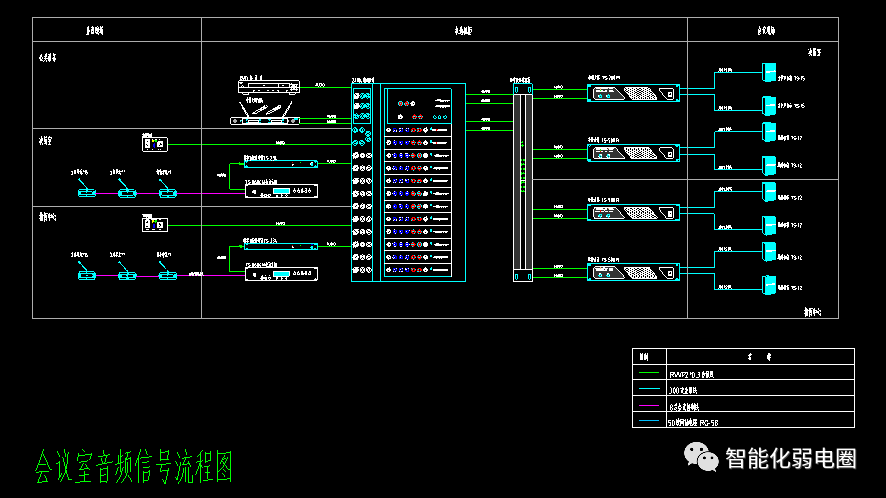Viewport: 886px width, 498px height.
Task: Click the legend text ending with RG-58
Action: click(x=693, y=423)
